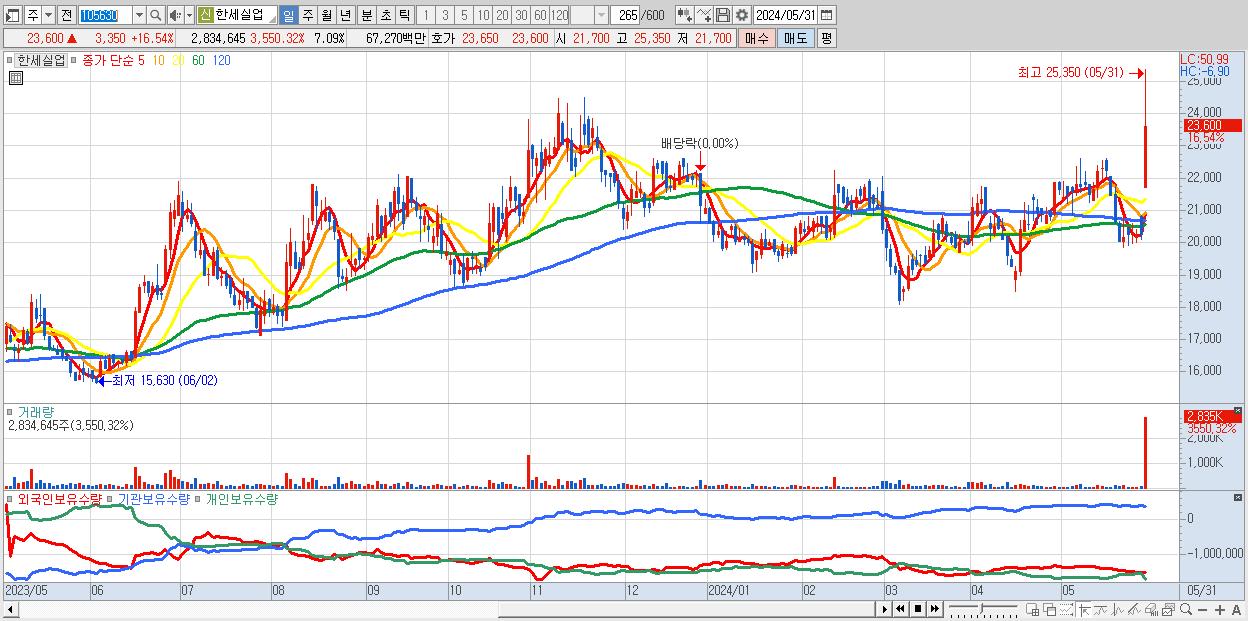The image size is (1248, 621).
Task: Click the candlestick settings toolbar icon
Action: click(684, 15)
